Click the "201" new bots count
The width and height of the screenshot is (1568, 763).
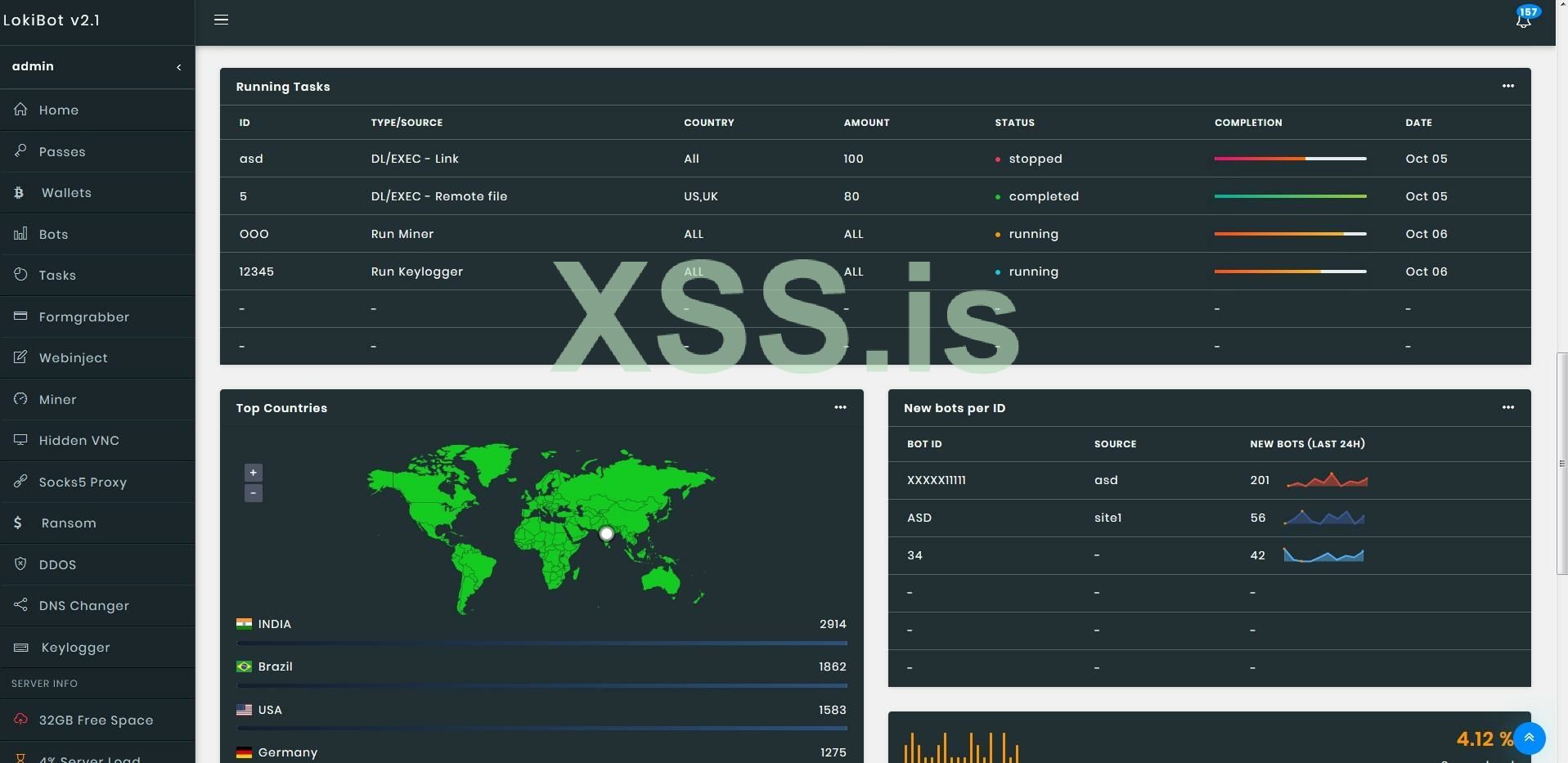pyautogui.click(x=1260, y=480)
